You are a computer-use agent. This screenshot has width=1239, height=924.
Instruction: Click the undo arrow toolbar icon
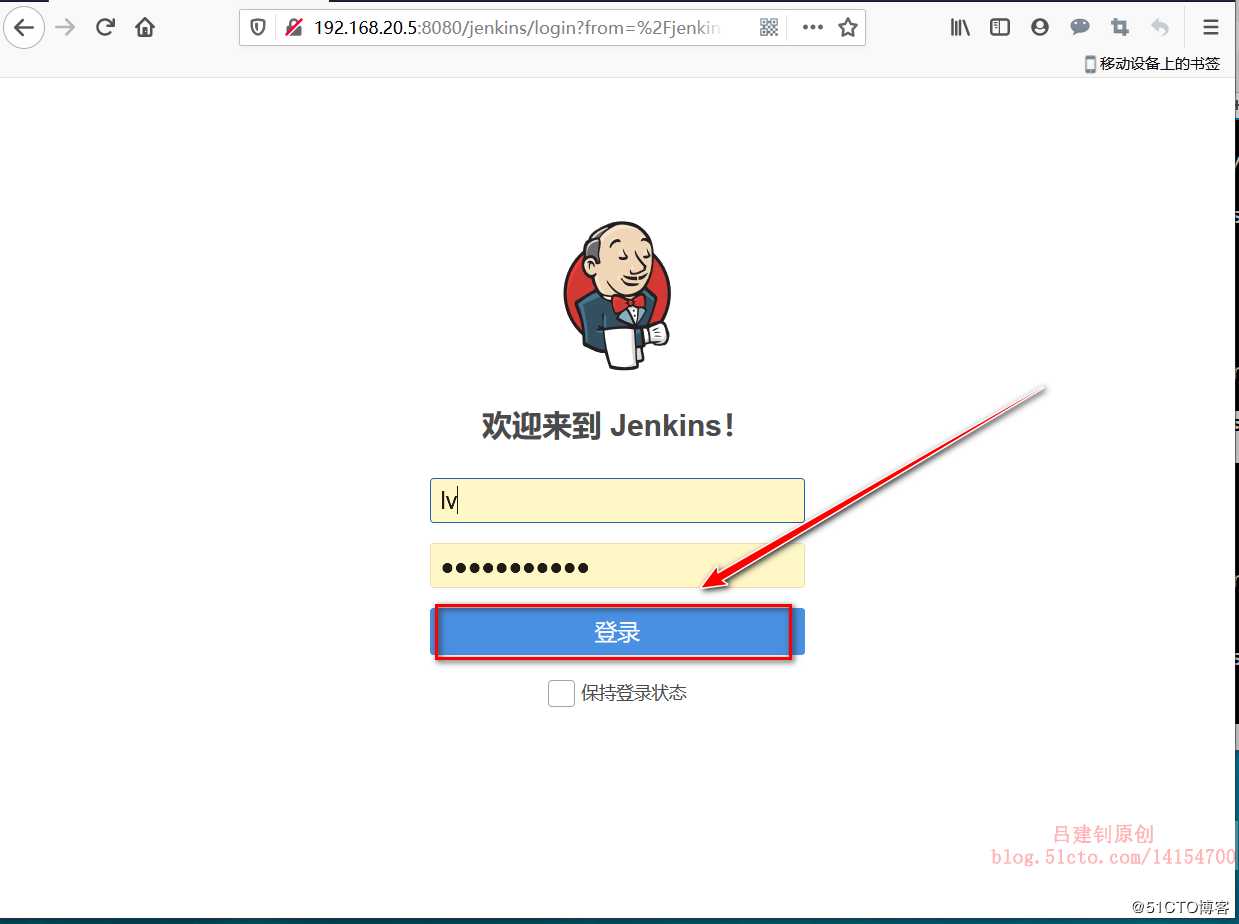tap(1160, 28)
